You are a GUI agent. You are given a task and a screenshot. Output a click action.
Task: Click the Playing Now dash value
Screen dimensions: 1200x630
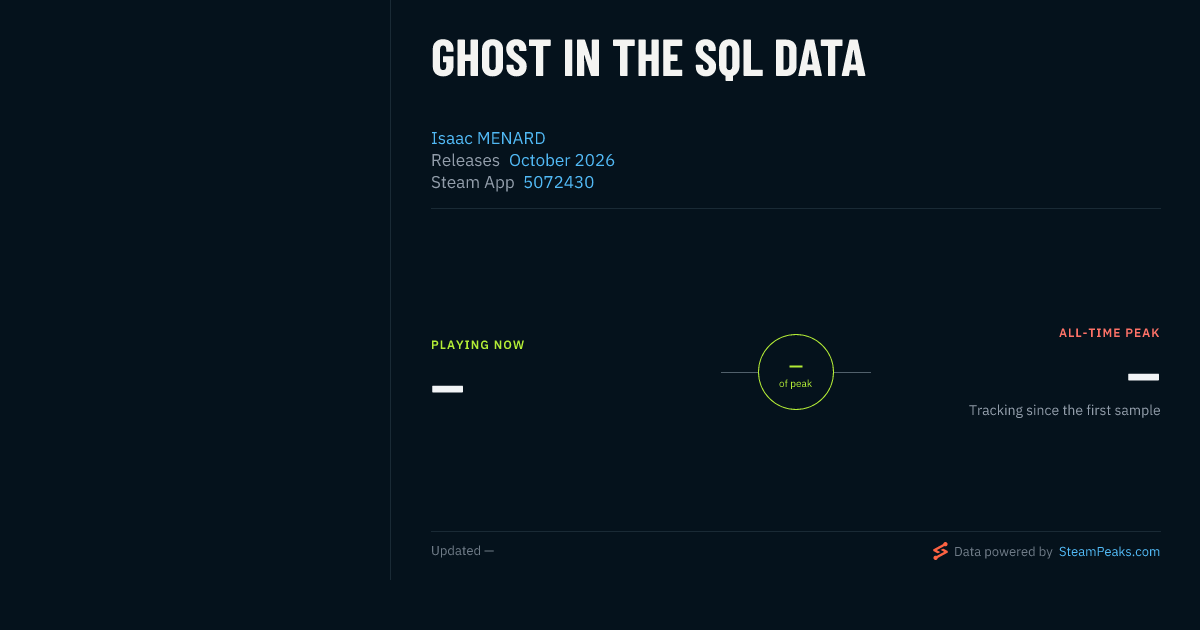447,388
